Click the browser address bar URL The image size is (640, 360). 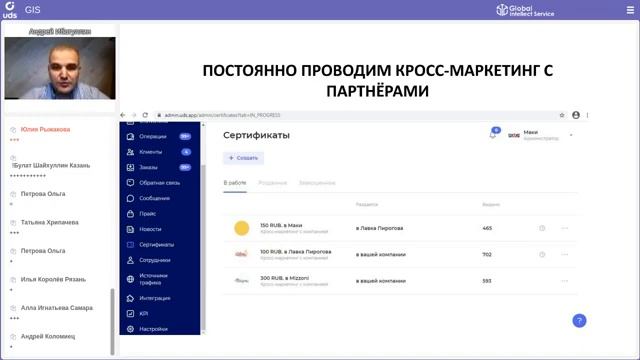[x=222, y=115]
